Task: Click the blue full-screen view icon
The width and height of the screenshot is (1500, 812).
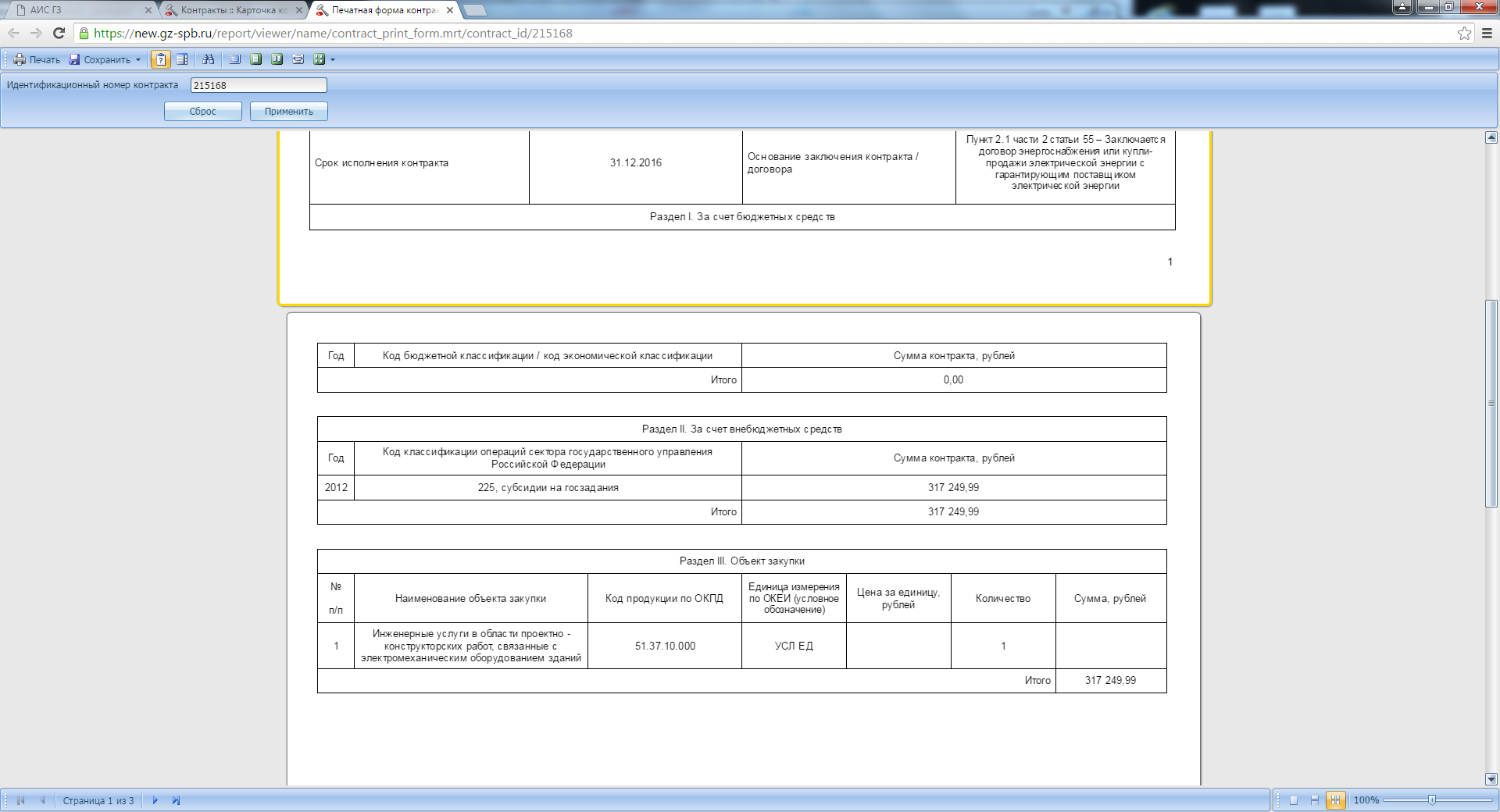Action: point(234,59)
